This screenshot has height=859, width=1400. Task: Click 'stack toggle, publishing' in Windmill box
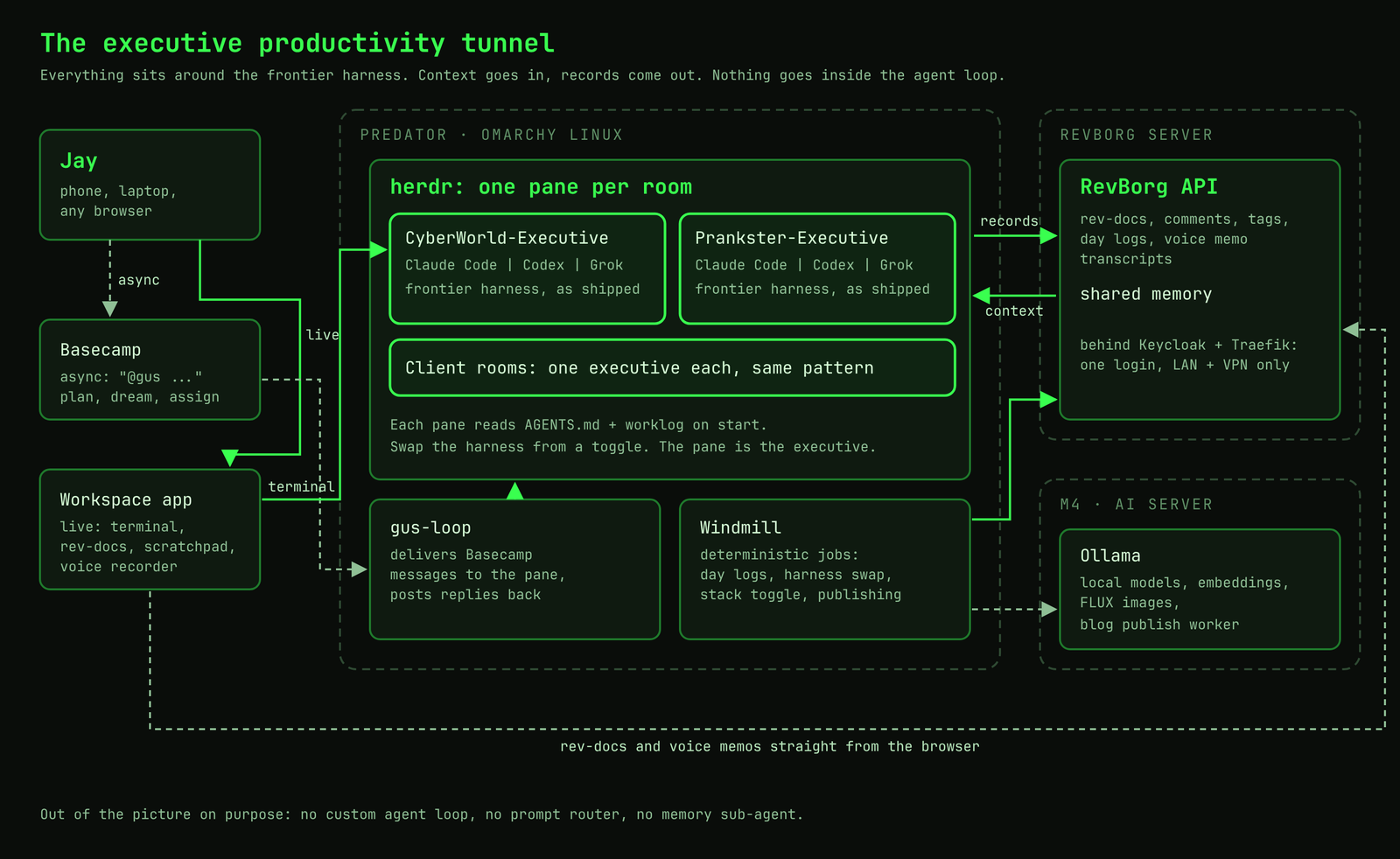tap(801, 595)
